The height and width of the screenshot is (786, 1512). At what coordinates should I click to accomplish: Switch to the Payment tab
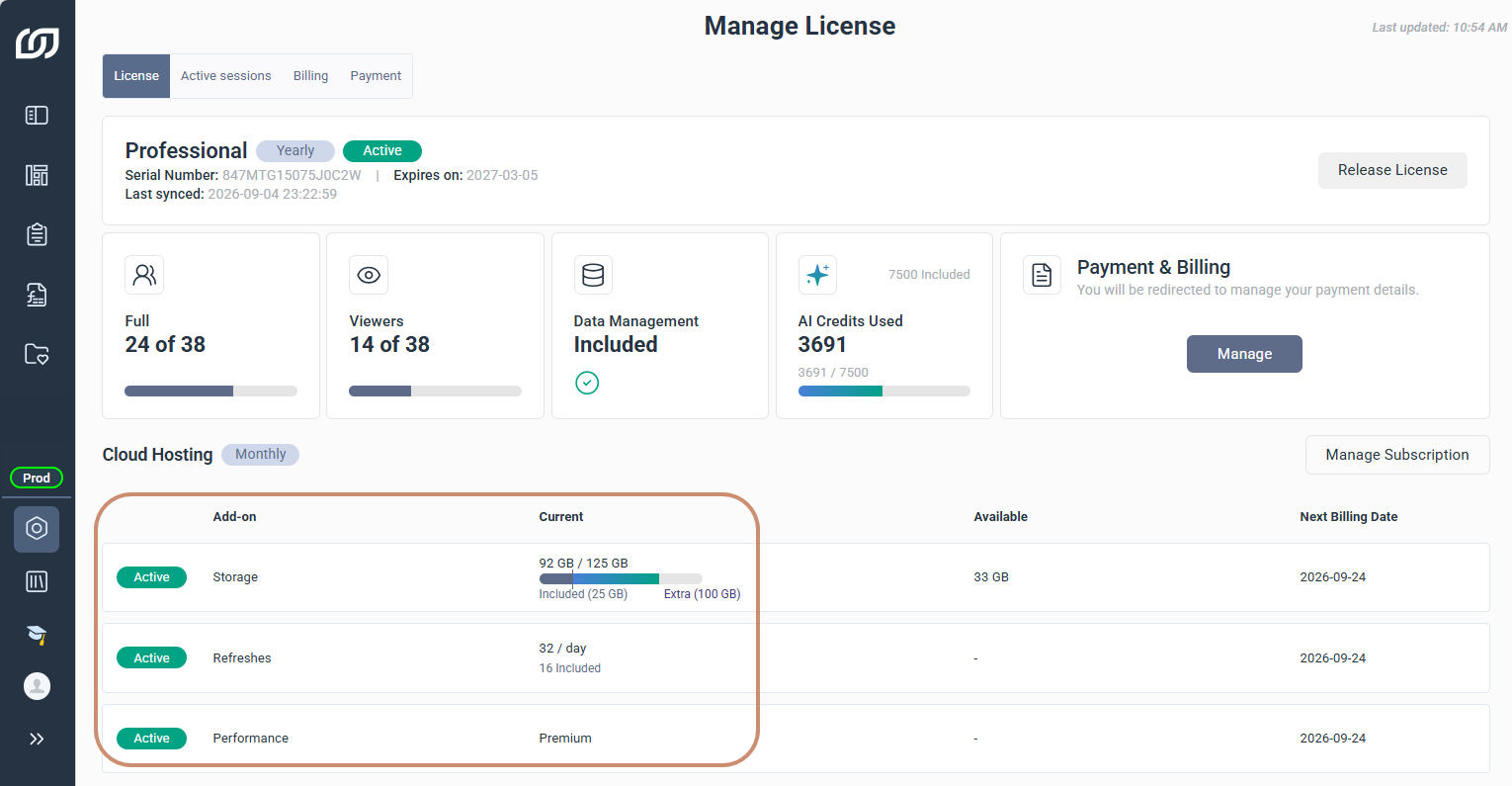pos(376,76)
